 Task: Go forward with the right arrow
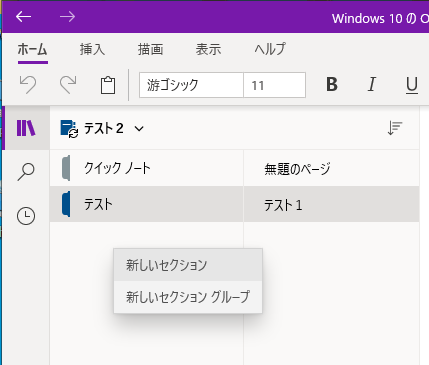pos(67,17)
